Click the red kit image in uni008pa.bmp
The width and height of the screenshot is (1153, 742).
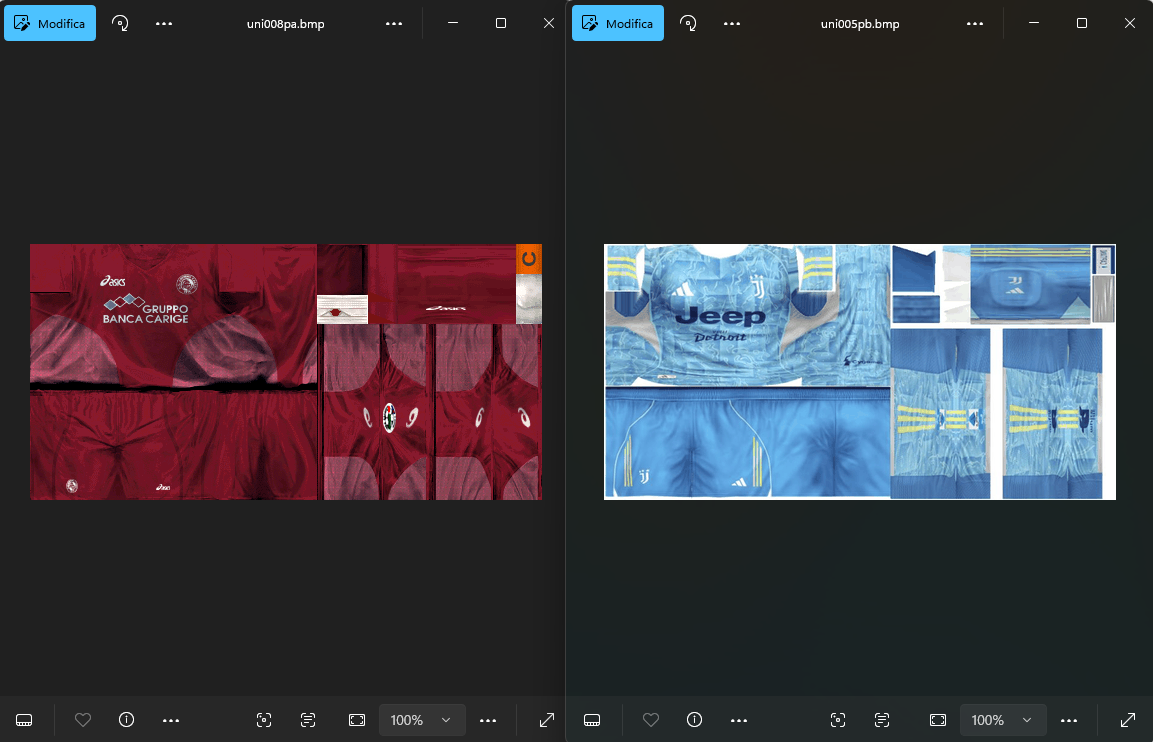286,372
